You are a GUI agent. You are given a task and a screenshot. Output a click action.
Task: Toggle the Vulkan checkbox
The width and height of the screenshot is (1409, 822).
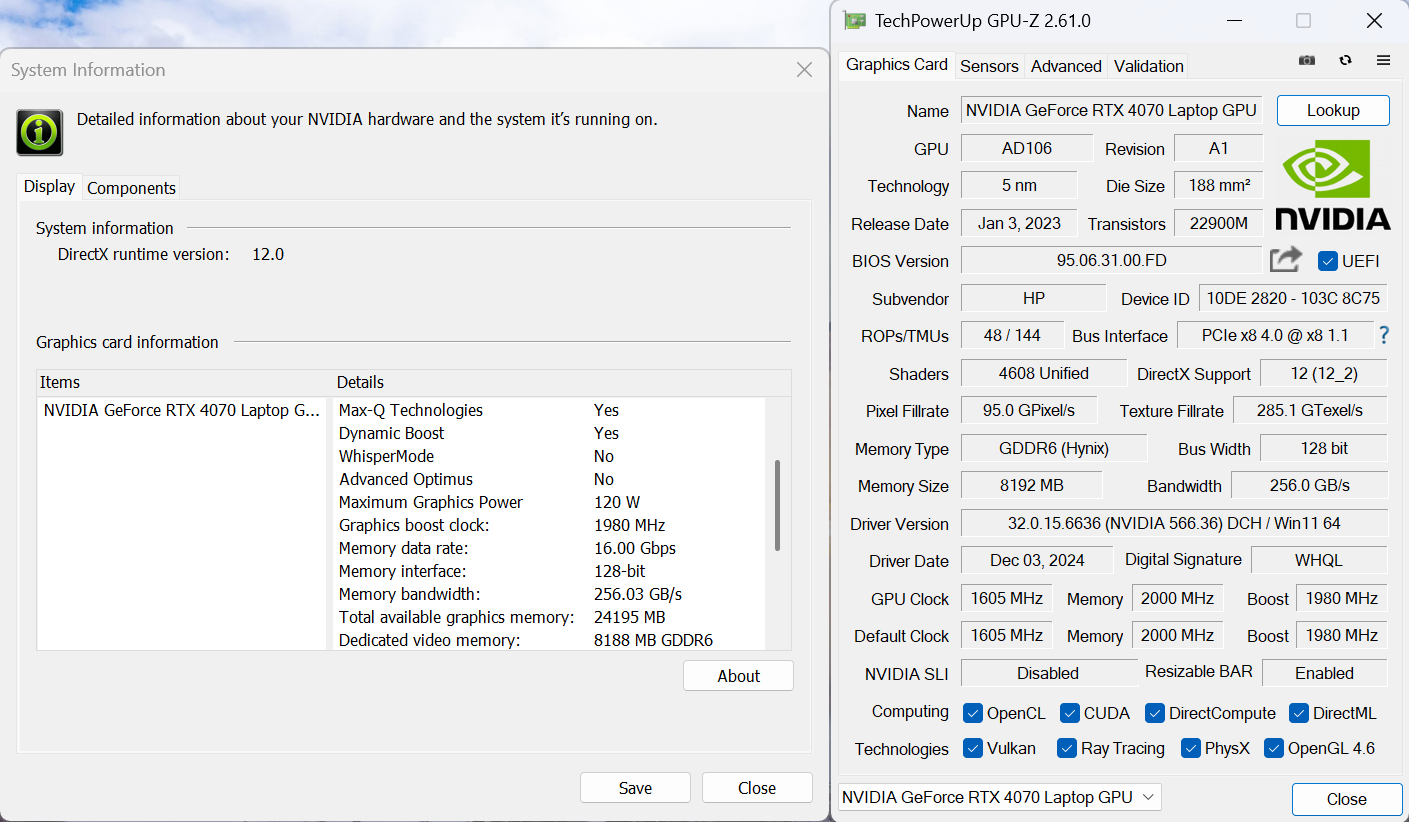click(972, 748)
